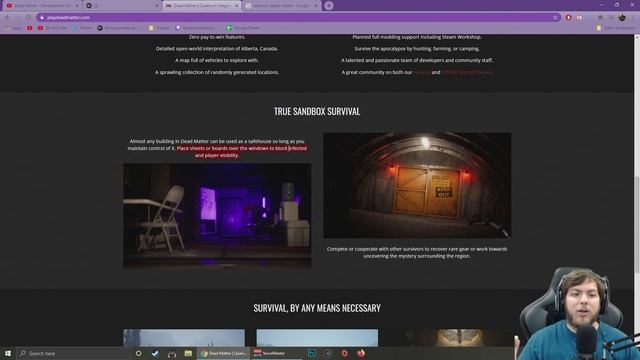Click 'Planned full modding support' line

417,37
